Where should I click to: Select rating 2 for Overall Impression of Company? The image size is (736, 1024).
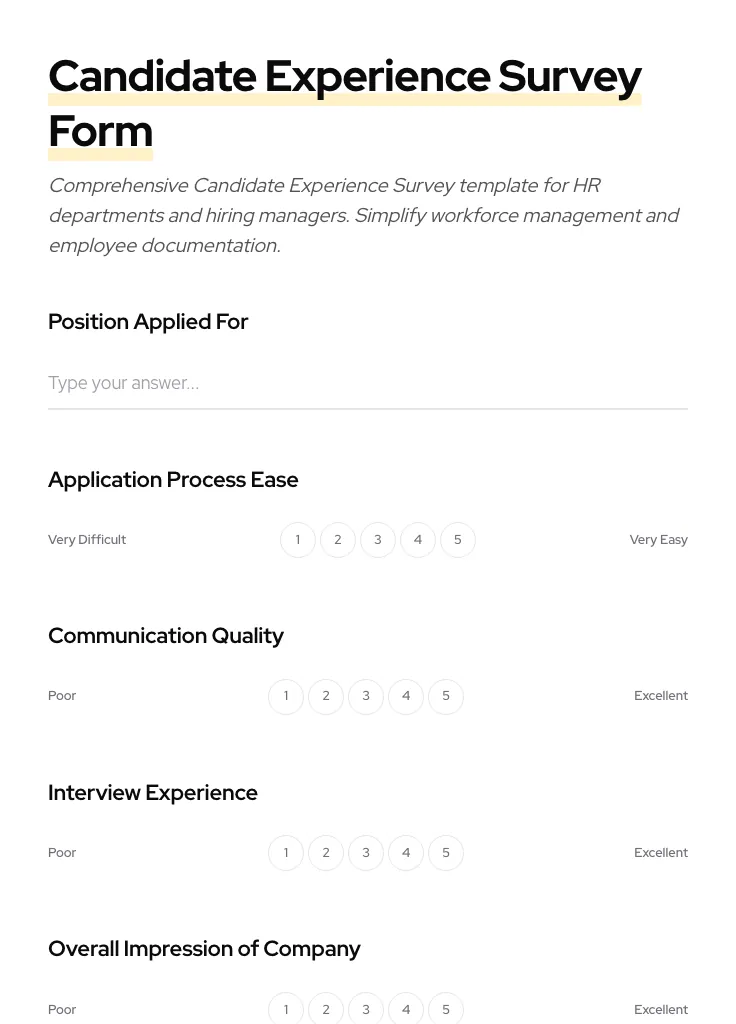[325, 1009]
